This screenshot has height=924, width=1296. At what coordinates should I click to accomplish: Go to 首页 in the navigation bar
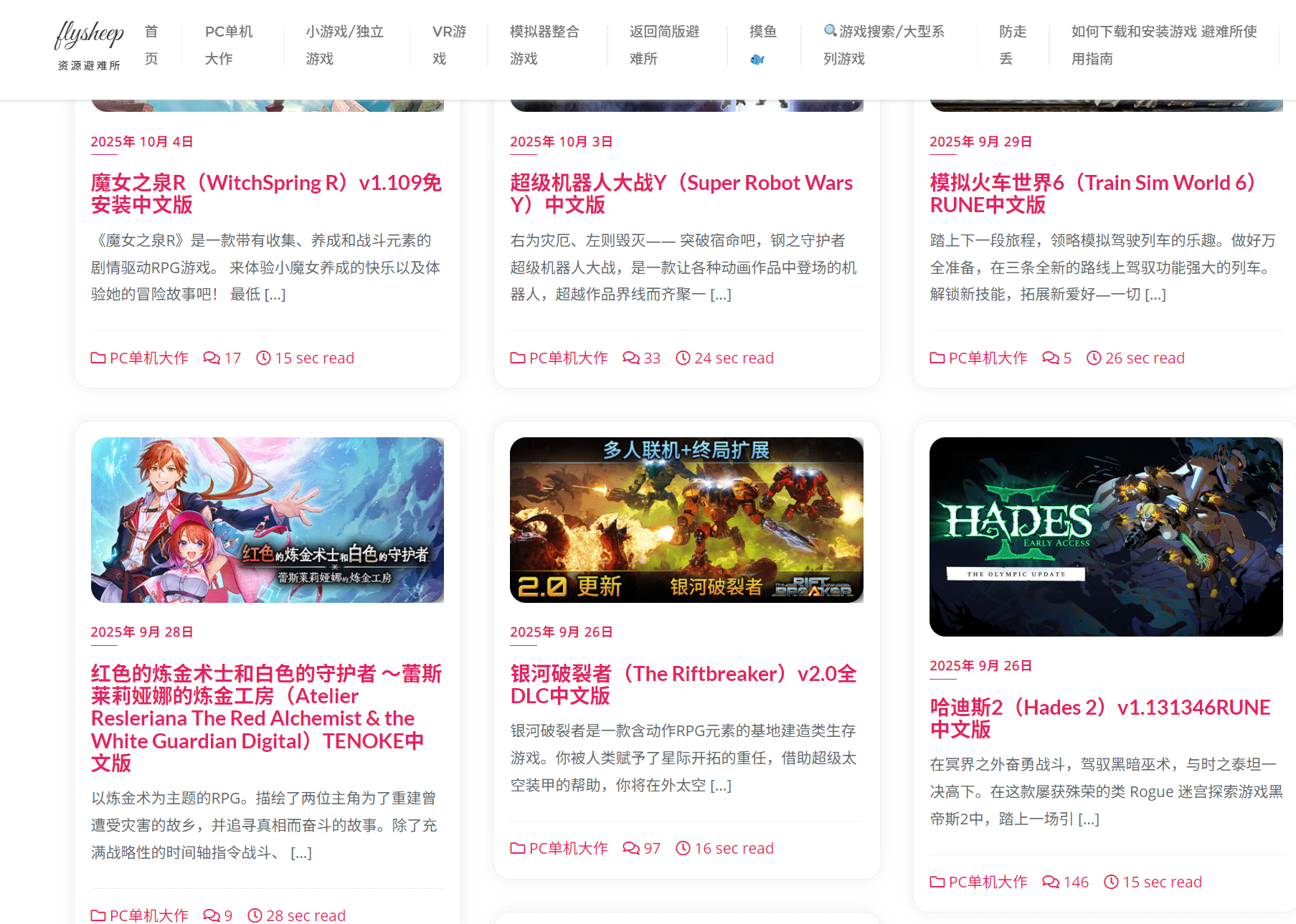point(151,44)
